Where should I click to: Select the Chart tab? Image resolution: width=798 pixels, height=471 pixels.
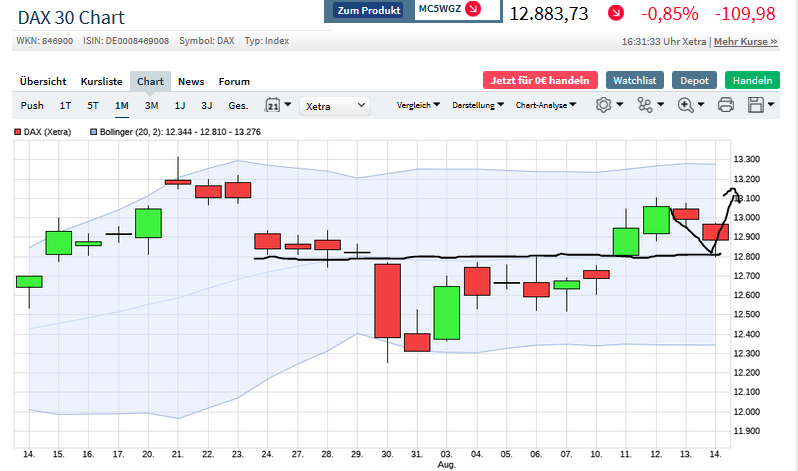coord(150,81)
